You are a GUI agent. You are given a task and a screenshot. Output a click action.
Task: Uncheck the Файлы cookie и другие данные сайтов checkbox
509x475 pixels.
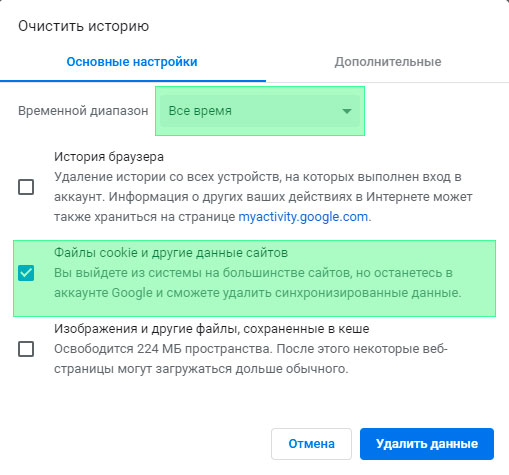(x=26, y=273)
